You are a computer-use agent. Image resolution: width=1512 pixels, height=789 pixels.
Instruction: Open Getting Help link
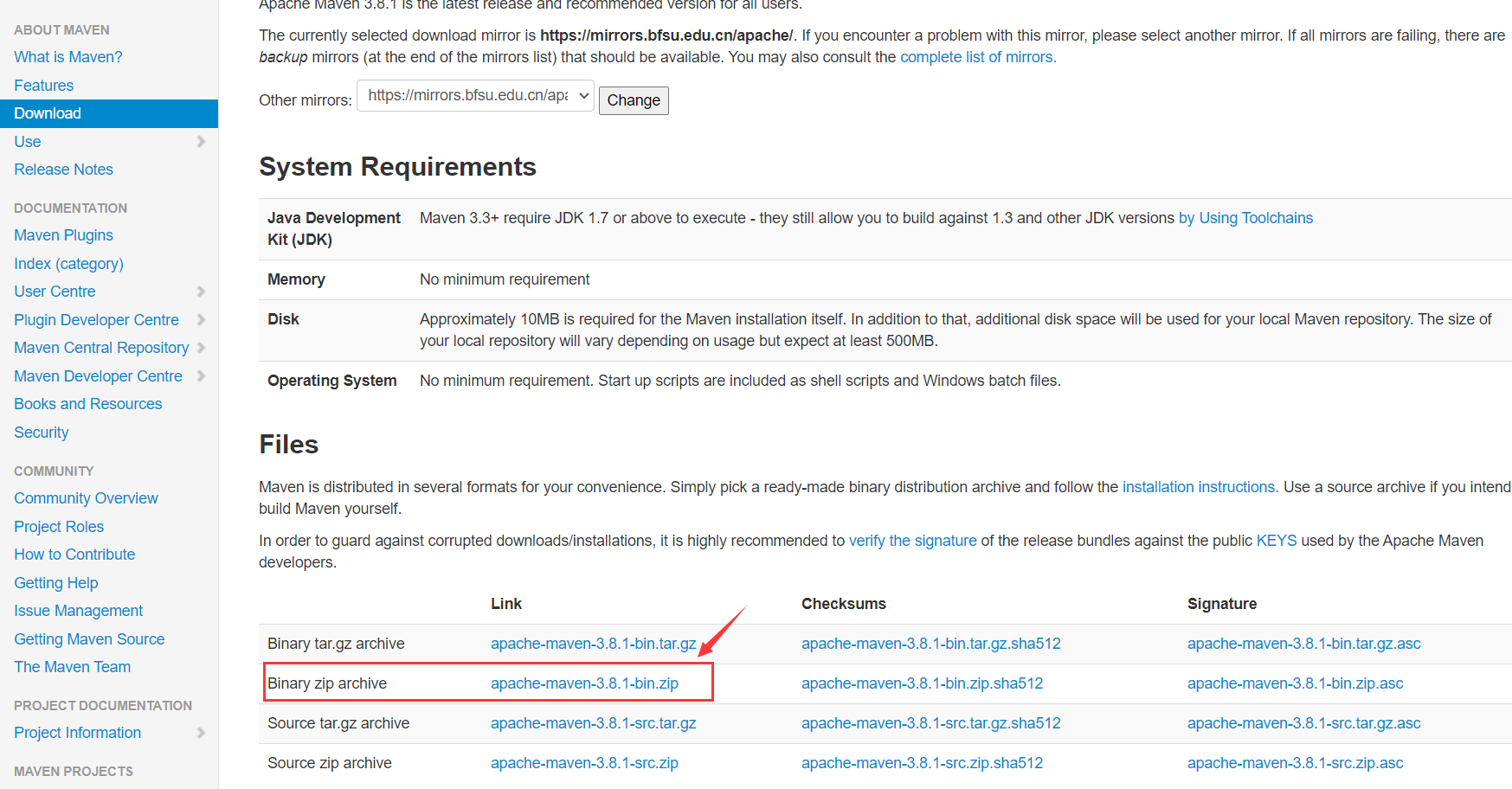[x=56, y=583]
